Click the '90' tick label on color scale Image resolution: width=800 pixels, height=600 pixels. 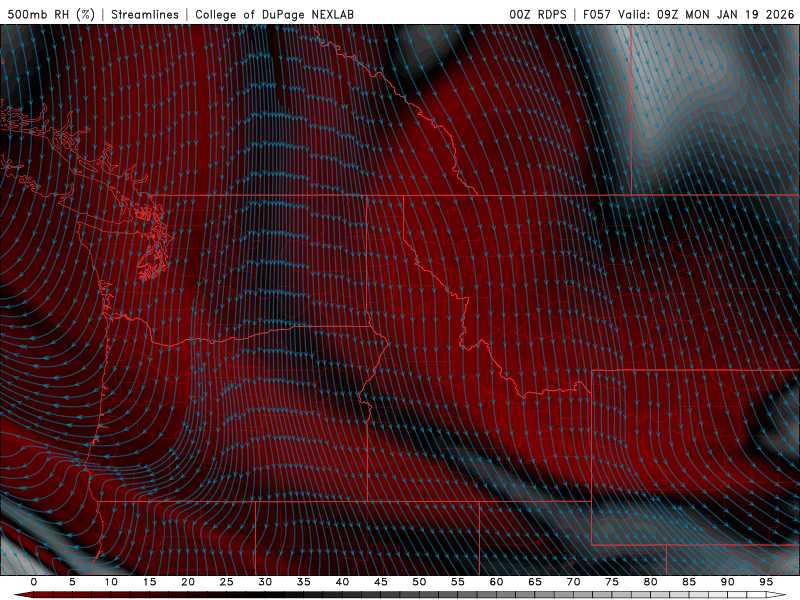click(x=728, y=582)
